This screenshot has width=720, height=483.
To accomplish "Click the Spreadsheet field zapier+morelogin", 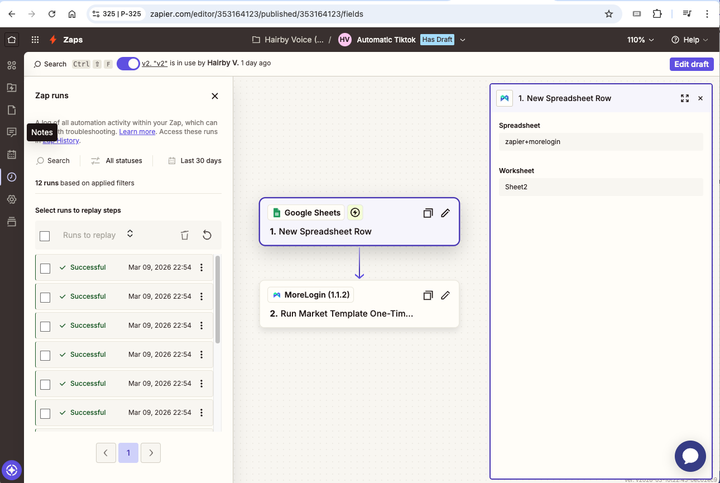I will (601, 142).
